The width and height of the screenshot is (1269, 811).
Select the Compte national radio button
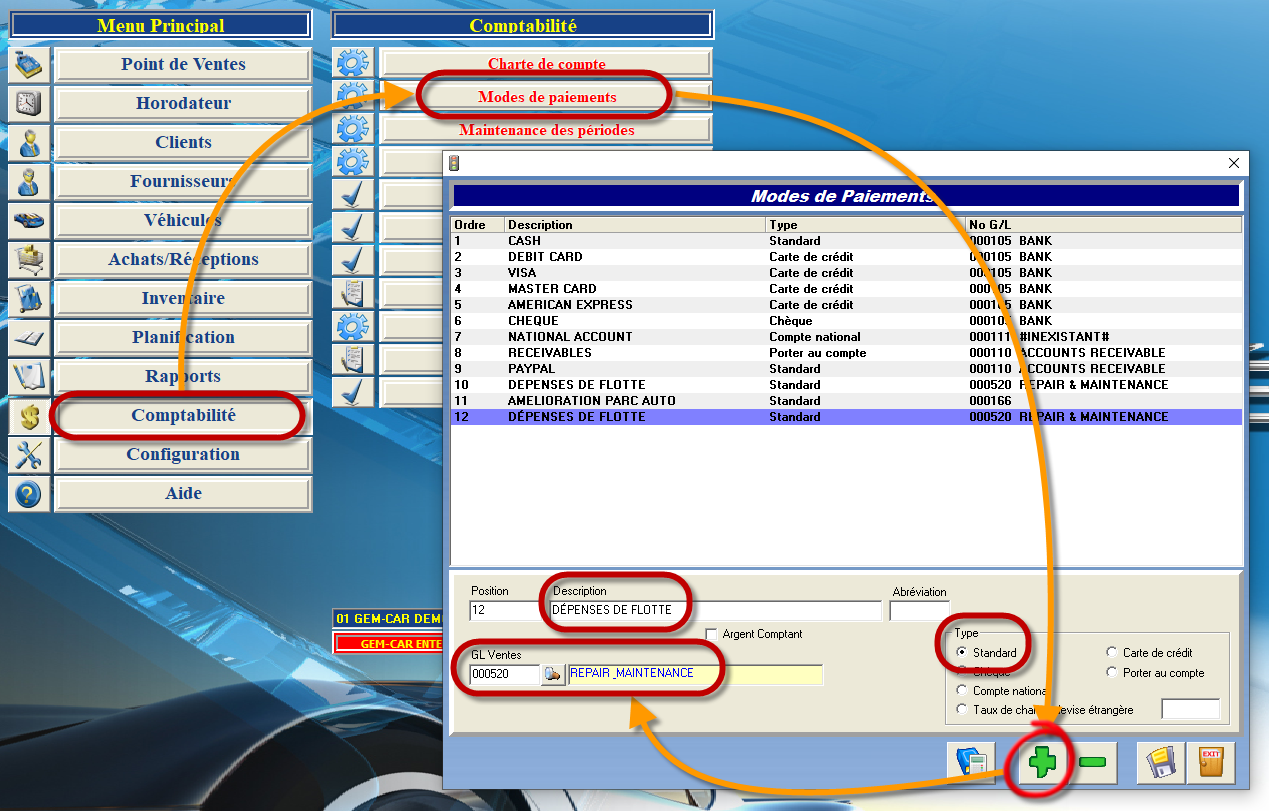point(962,691)
